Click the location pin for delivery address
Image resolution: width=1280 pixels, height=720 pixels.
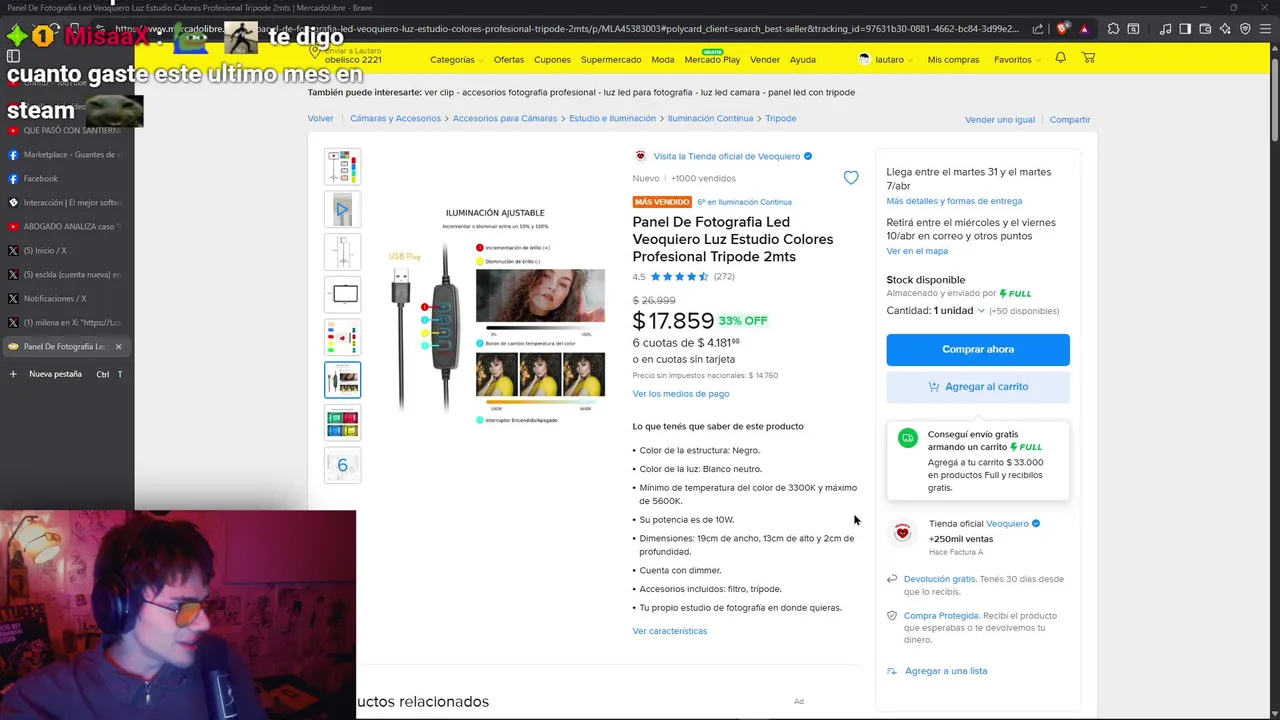coord(315,52)
